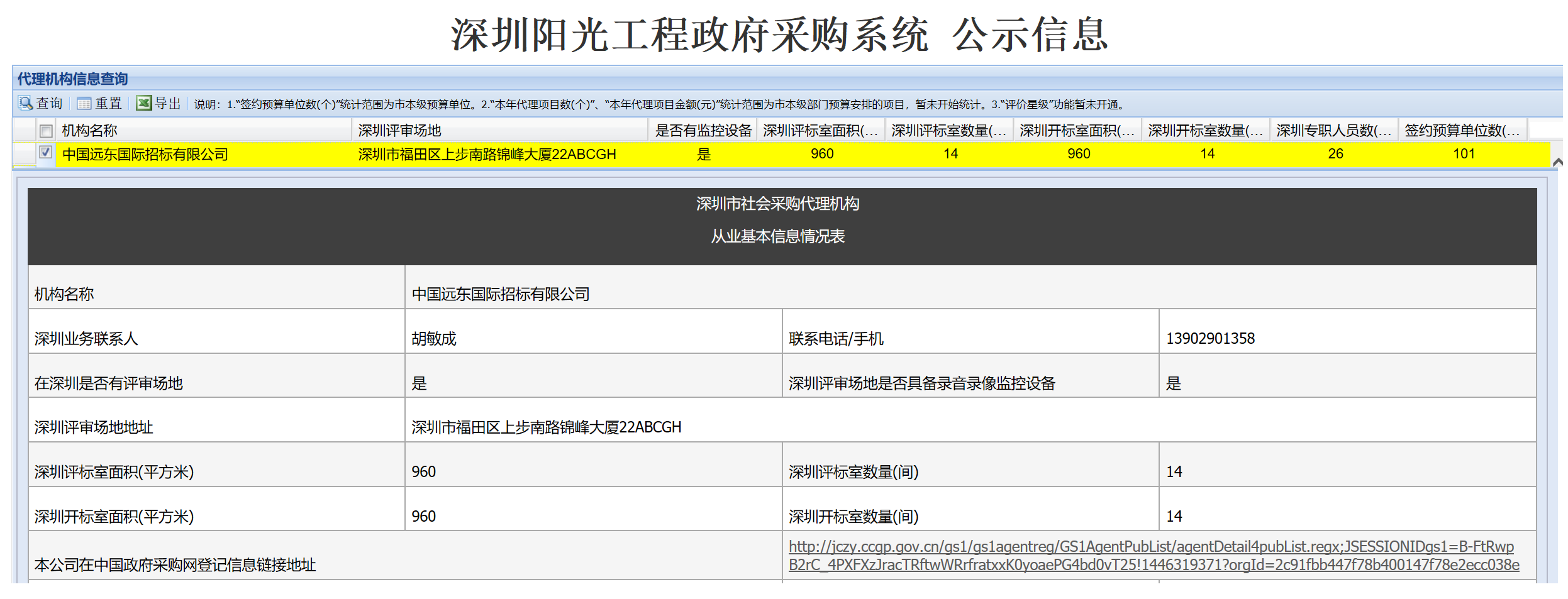Sort by 是否有监控设备 column header

click(703, 130)
